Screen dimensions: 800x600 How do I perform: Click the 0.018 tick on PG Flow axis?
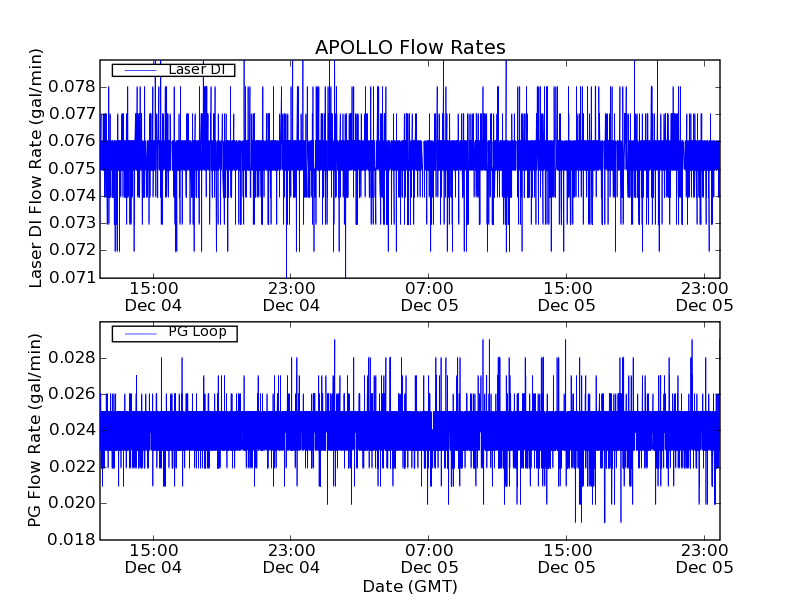click(x=72, y=539)
